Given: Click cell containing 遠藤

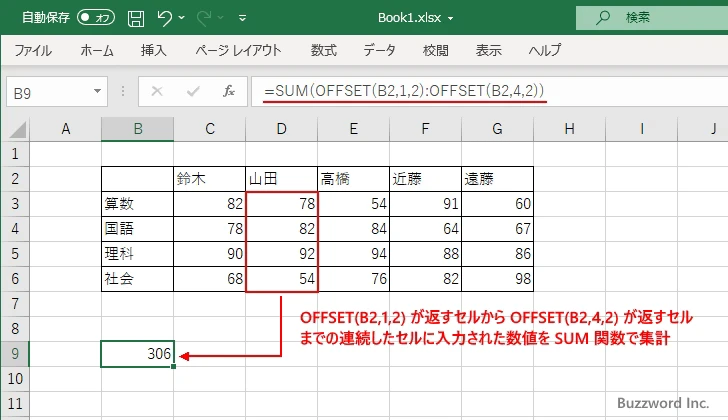Looking at the screenshot, I should click(497, 179).
